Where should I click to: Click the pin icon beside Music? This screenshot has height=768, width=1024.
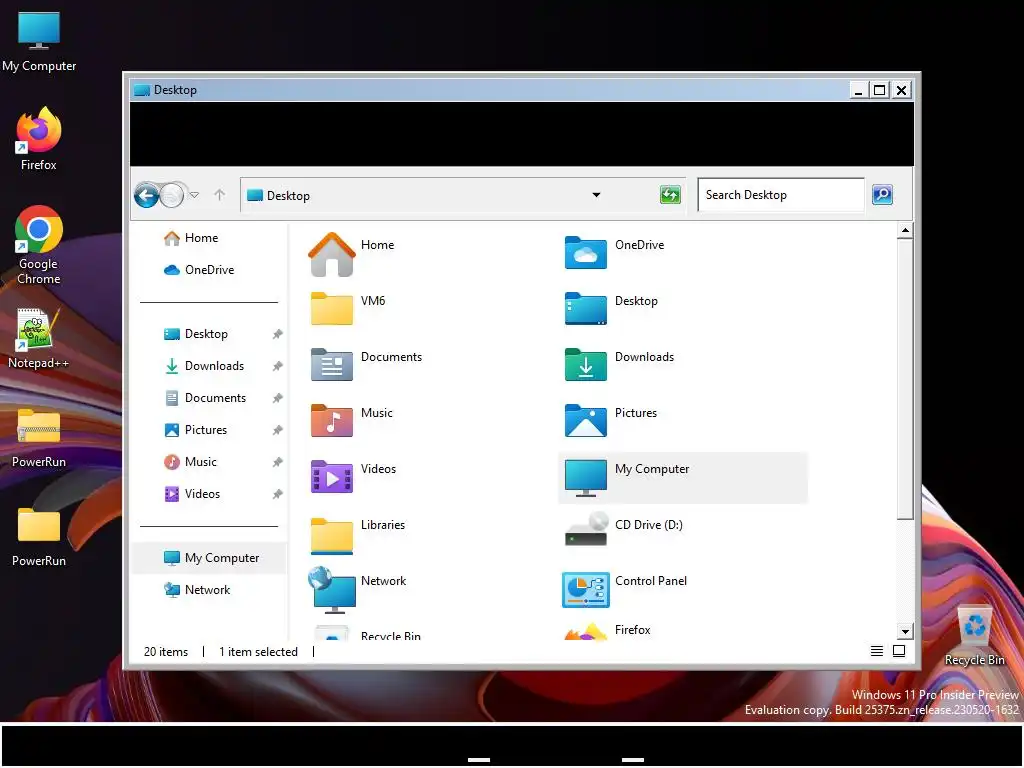point(278,462)
